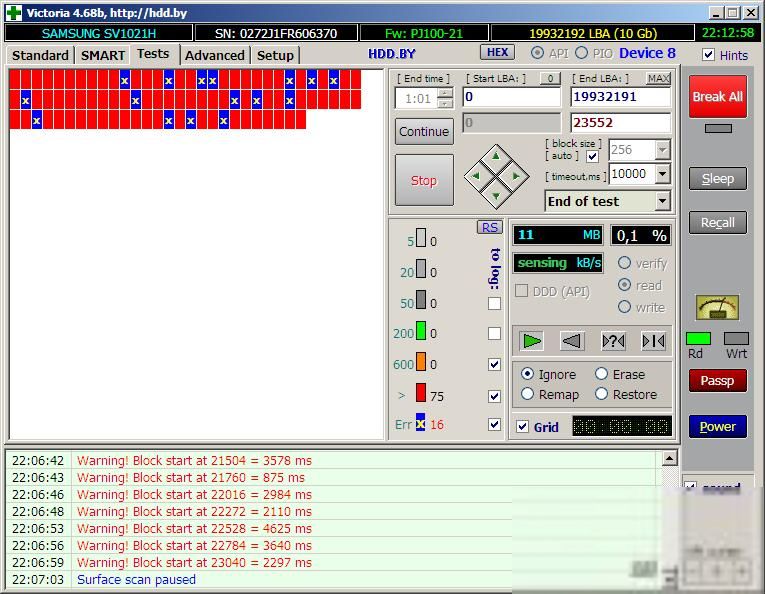Click the End LBA 19932191 field
Viewport: 765px width, 594px height.
pos(621,97)
